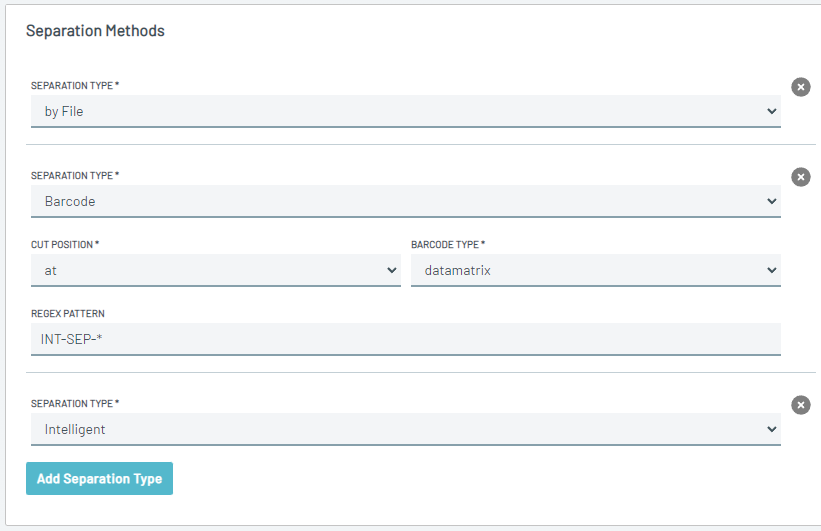Screen dimensions: 821x531
Task: Remove the Barcode separation method
Action: tap(801, 177)
